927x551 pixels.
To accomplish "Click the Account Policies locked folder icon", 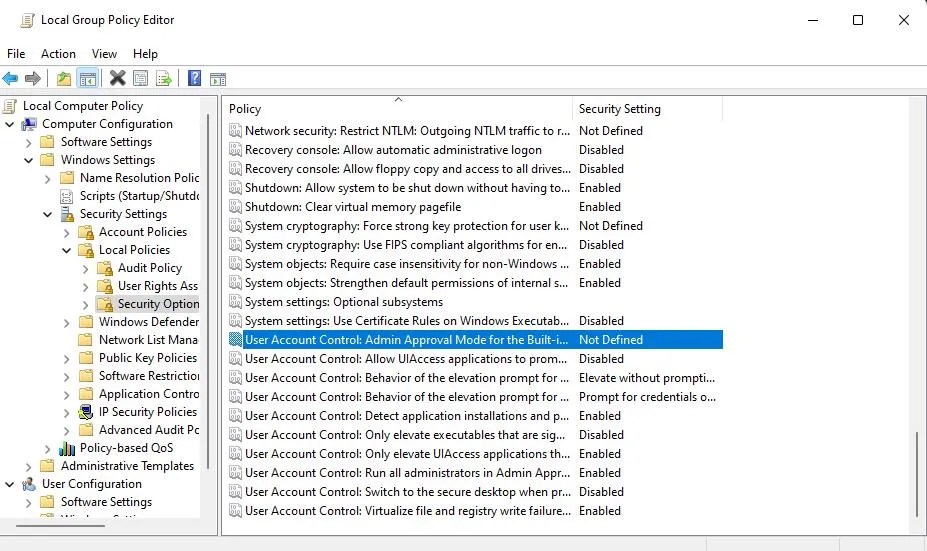I will point(86,232).
